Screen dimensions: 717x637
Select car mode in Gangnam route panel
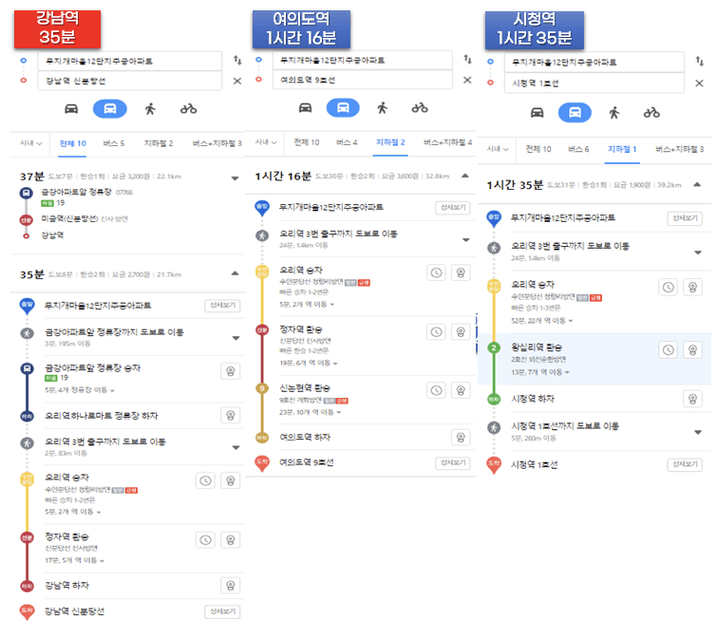coord(71,109)
